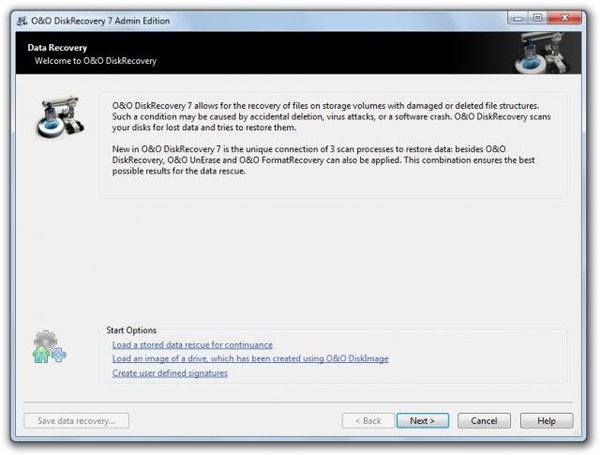Click the Start Options group label
The width and height of the screenshot is (600, 455).
point(131,330)
